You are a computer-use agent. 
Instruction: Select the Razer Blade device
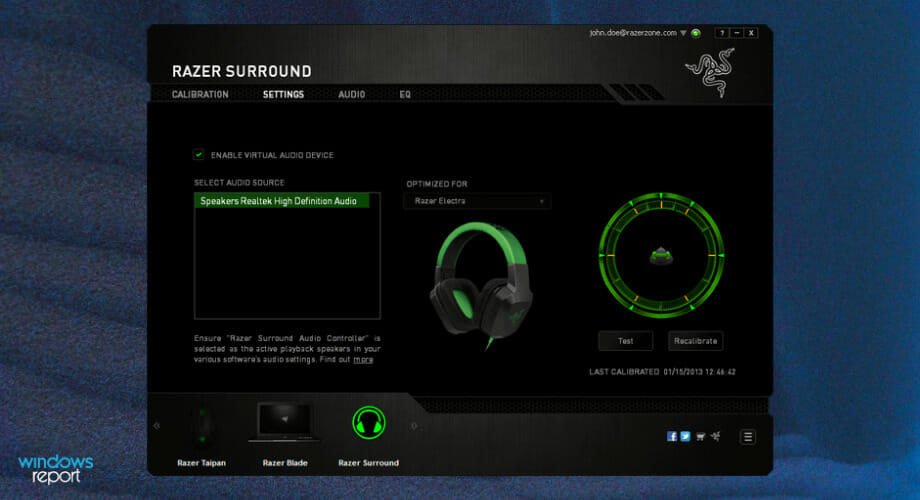pos(285,435)
